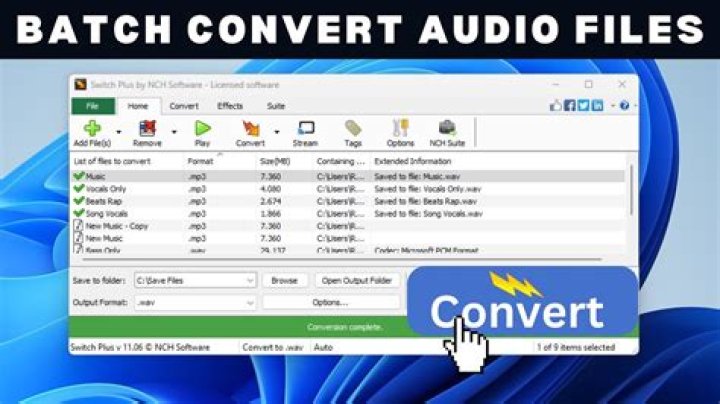Click the New Music - Copy file icon
Viewport: 720px width, 404px height.
tap(79, 225)
